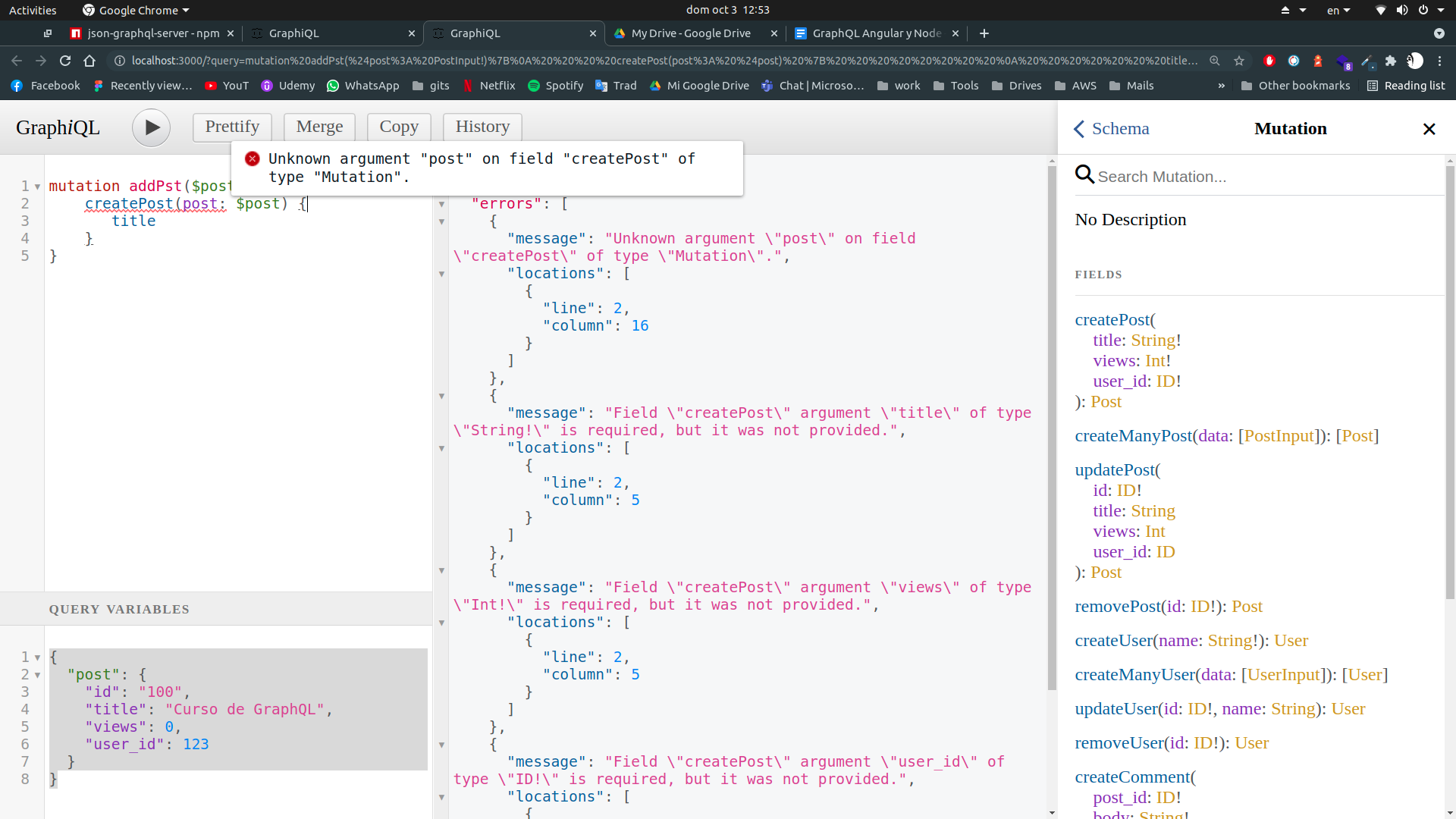Click the browser back arrow
This screenshot has height=819, width=1456.
(x=17, y=61)
